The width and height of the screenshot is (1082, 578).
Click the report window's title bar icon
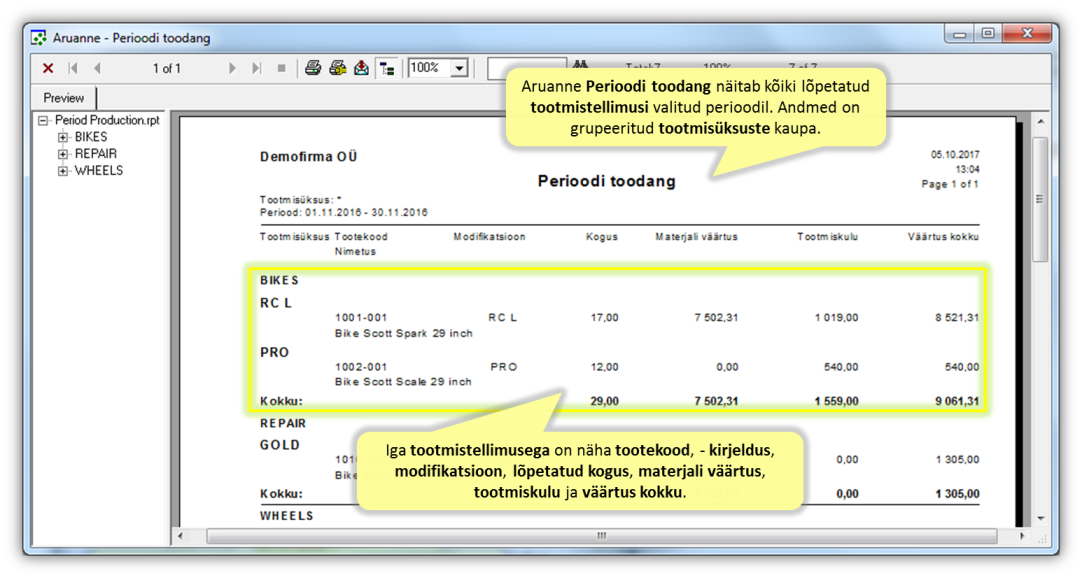coord(39,38)
